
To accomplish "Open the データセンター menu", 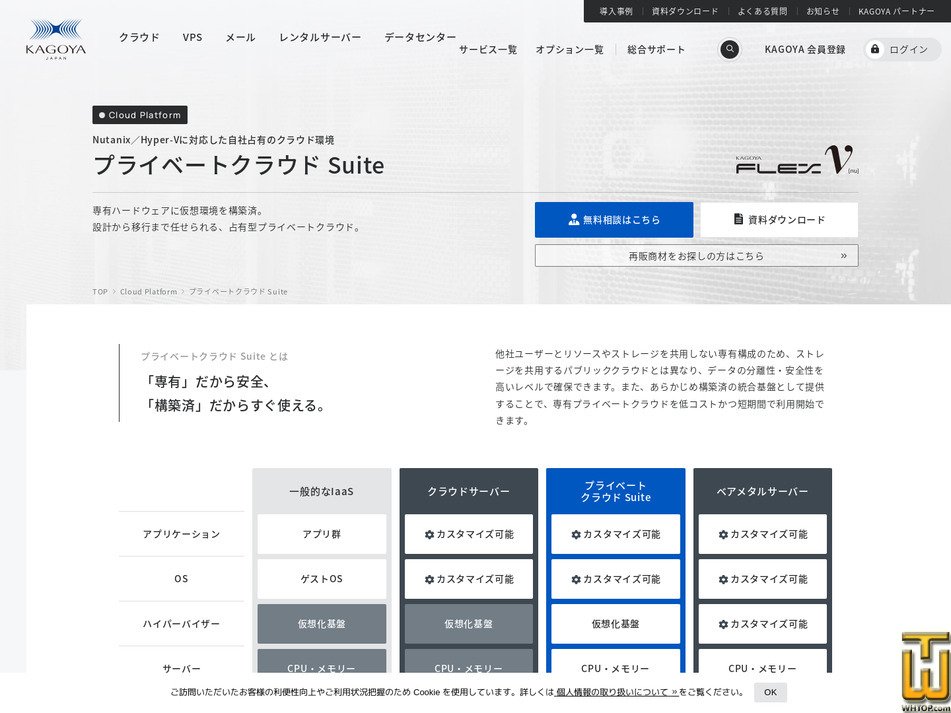I will pos(420,37).
